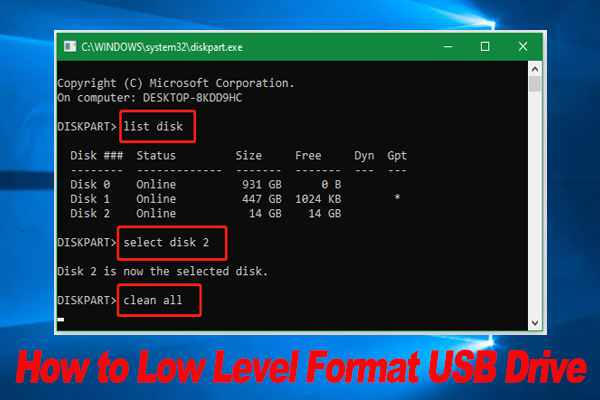Click the '931 GB' size value
Viewport: 600px width, 400px height.
click(262, 184)
